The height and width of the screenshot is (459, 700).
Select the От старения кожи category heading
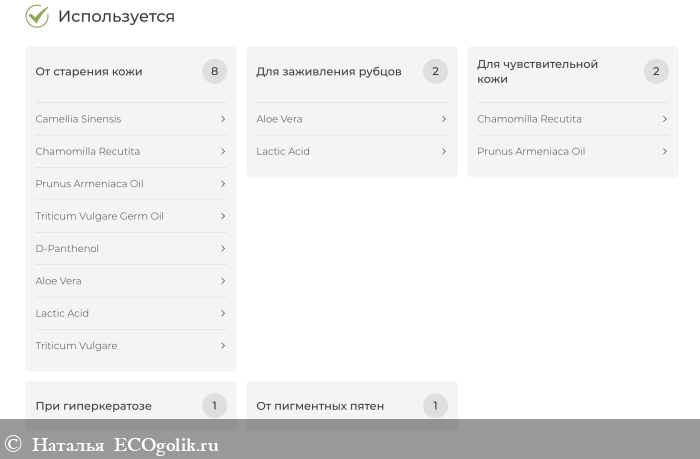tap(89, 71)
